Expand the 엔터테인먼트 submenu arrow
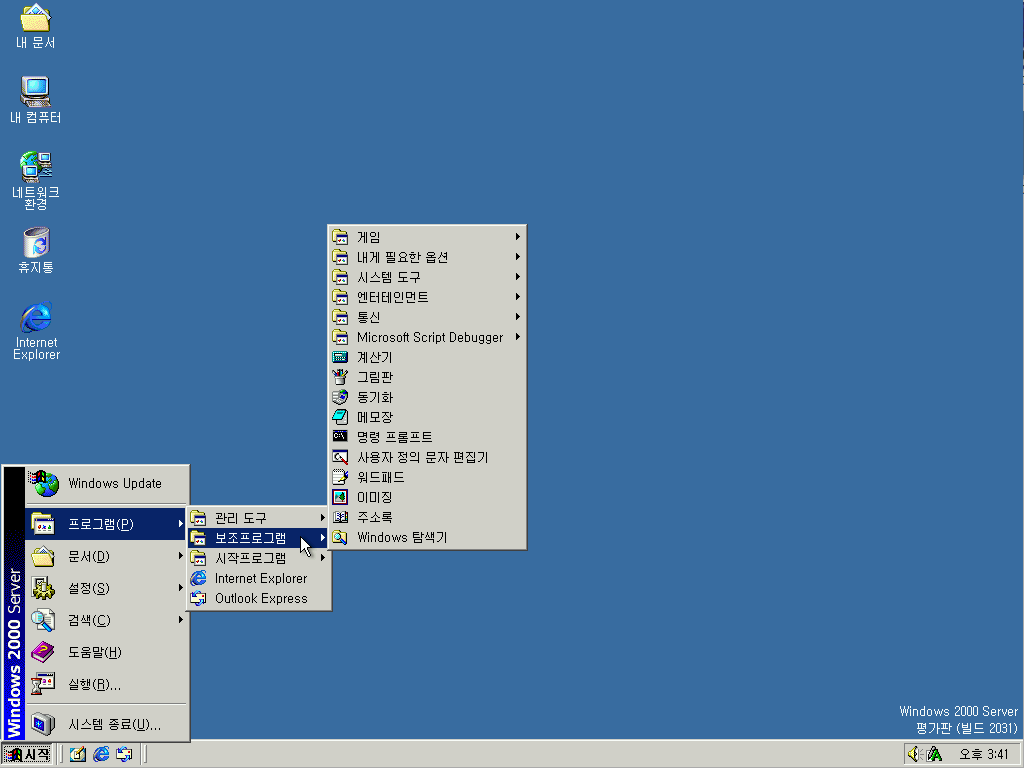The image size is (1024, 768). click(517, 296)
